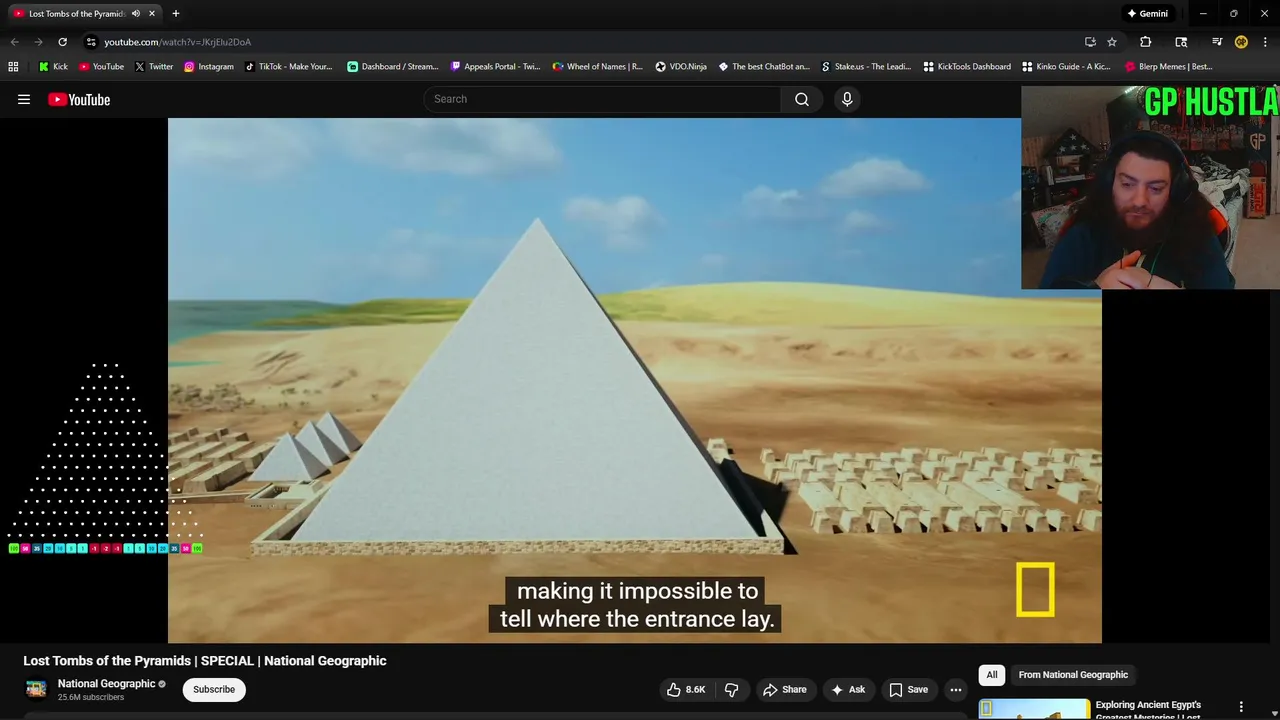Open National Geographic channel name link
Screen dimensions: 1280x720
[106, 684]
